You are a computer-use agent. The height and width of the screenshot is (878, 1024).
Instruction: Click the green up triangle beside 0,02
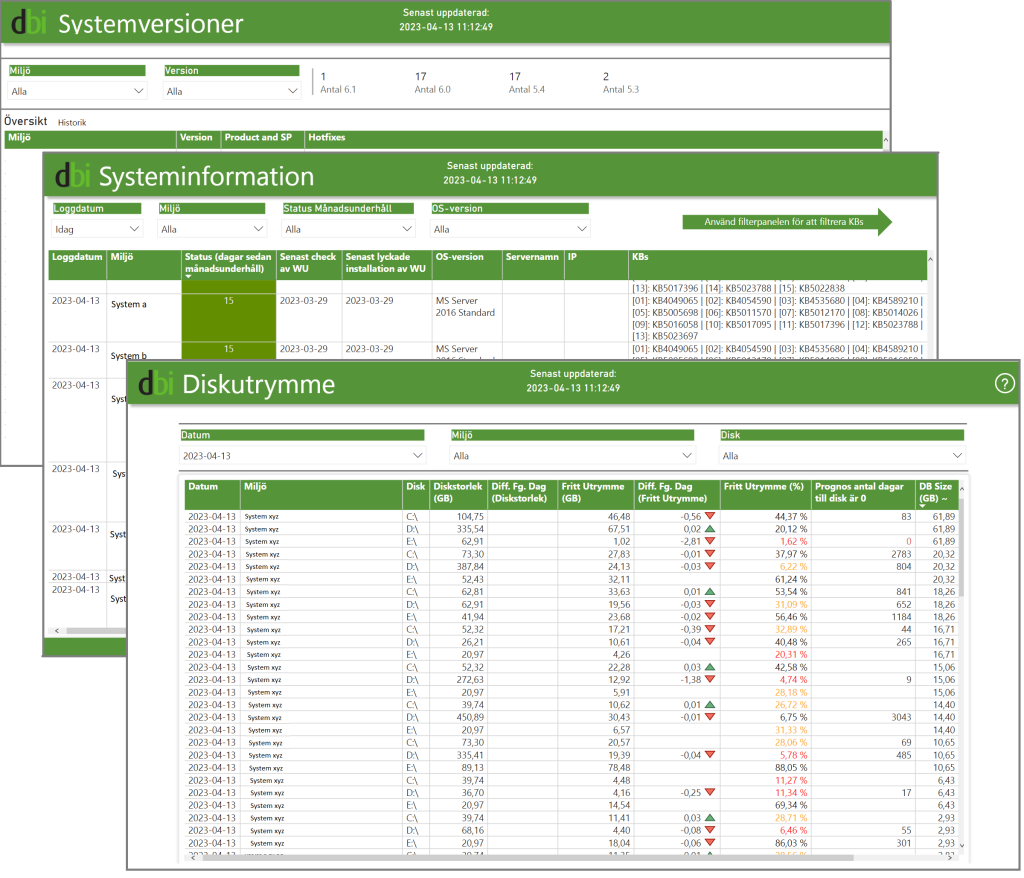[710, 528]
